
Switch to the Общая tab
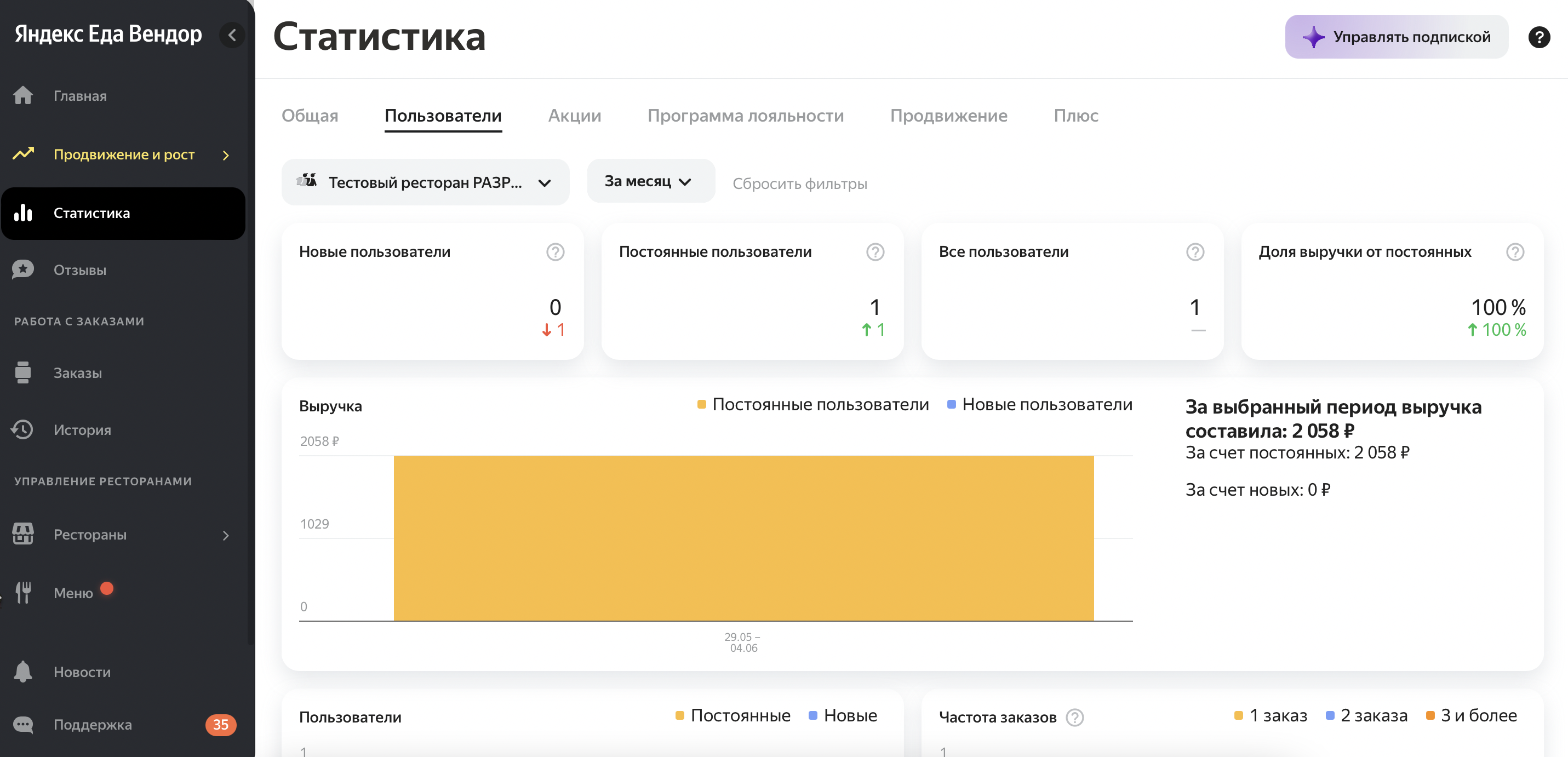point(309,116)
